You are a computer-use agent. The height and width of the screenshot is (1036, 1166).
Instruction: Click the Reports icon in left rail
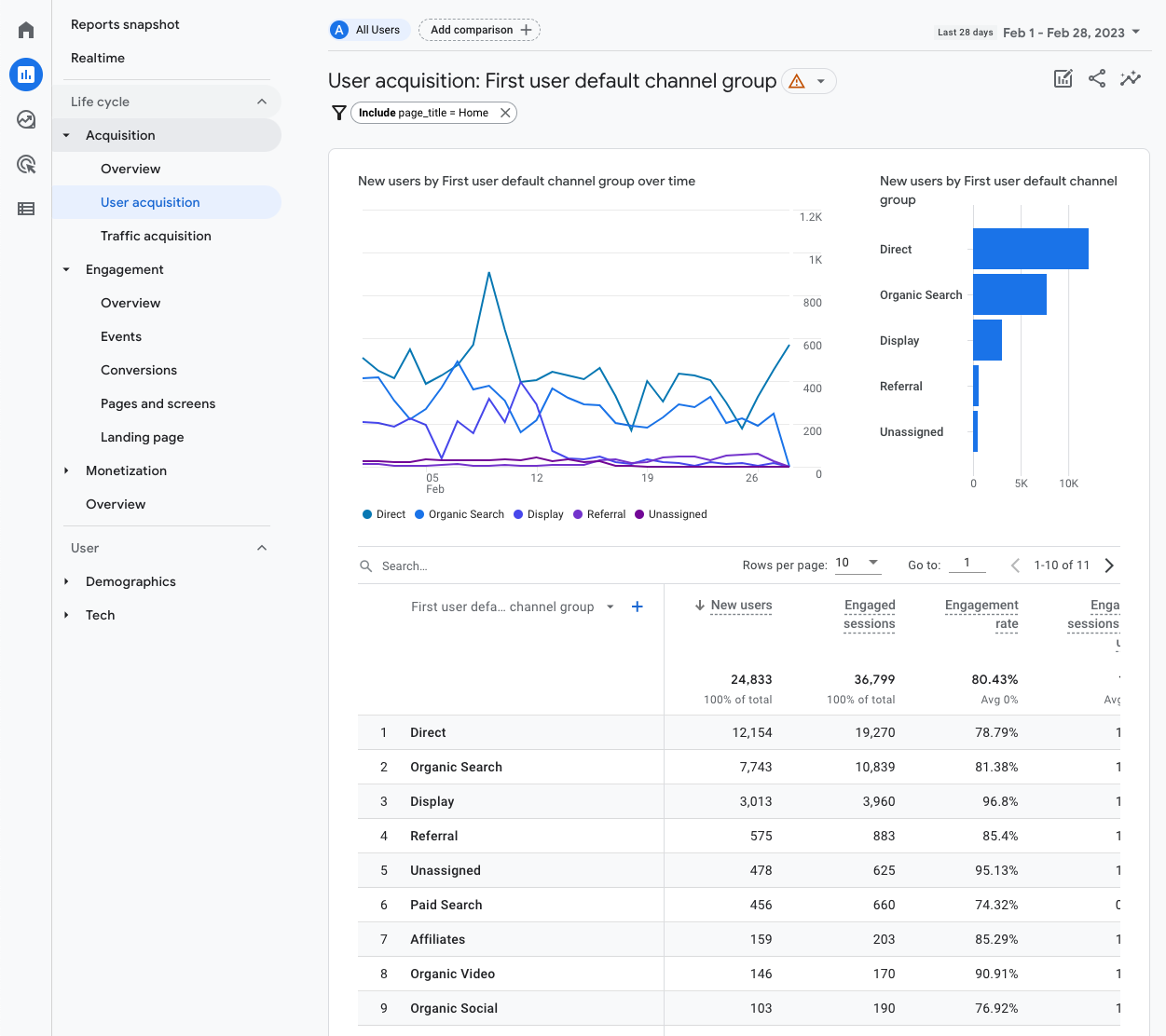[x=26, y=75]
